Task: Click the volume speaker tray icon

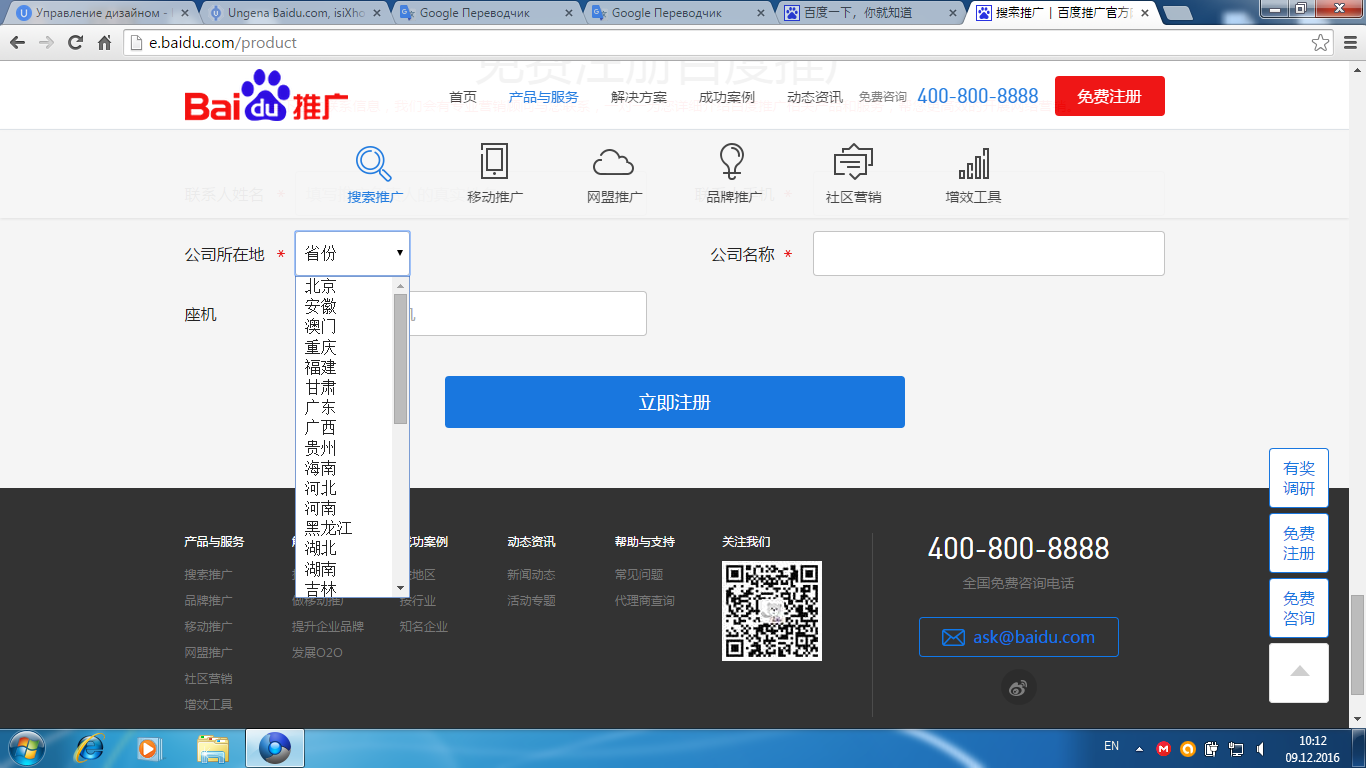Action: (1260, 748)
